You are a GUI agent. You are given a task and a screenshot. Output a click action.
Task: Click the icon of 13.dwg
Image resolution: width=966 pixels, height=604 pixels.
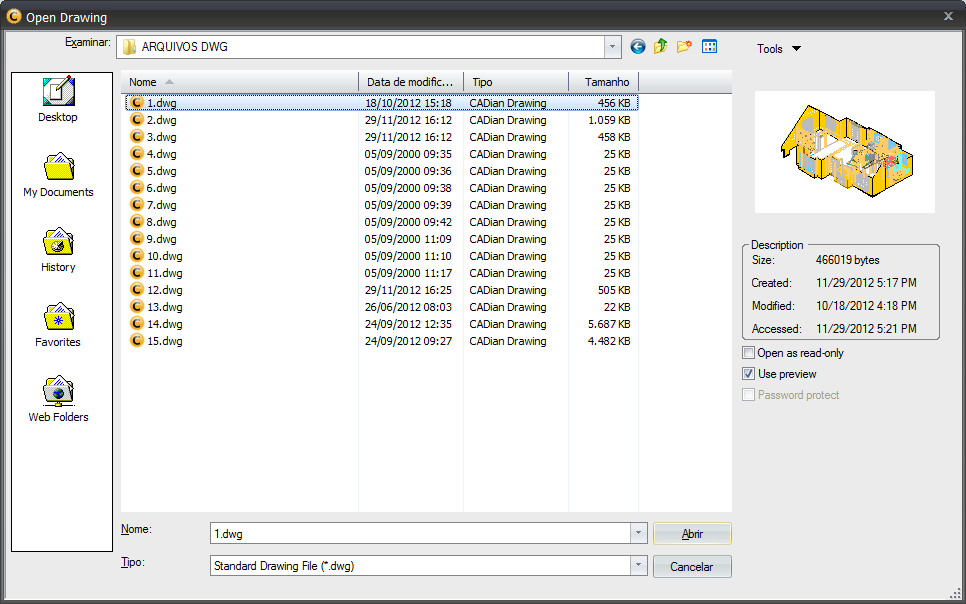coord(137,307)
